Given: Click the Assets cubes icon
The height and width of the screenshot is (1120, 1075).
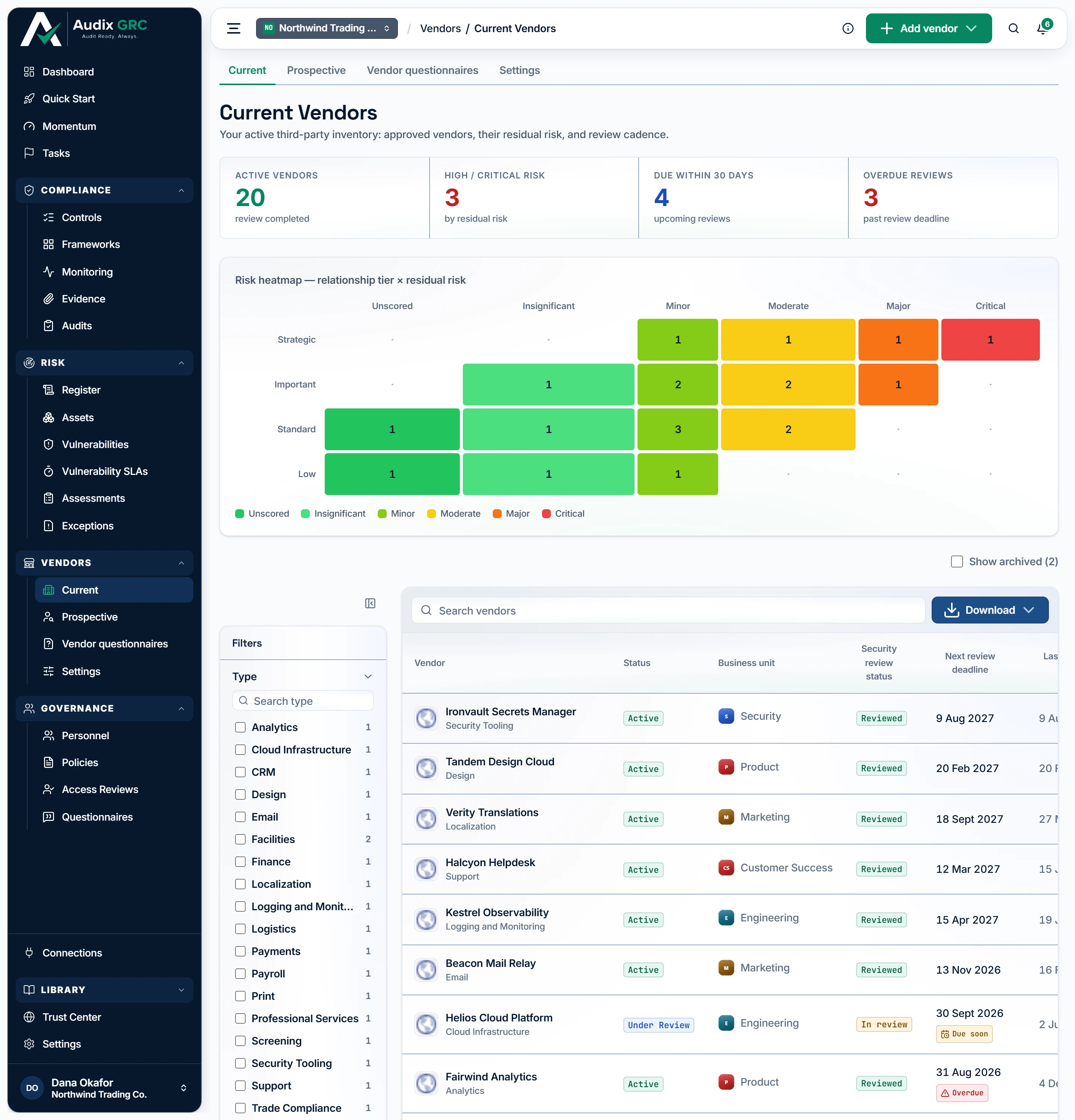Looking at the screenshot, I should [49, 418].
